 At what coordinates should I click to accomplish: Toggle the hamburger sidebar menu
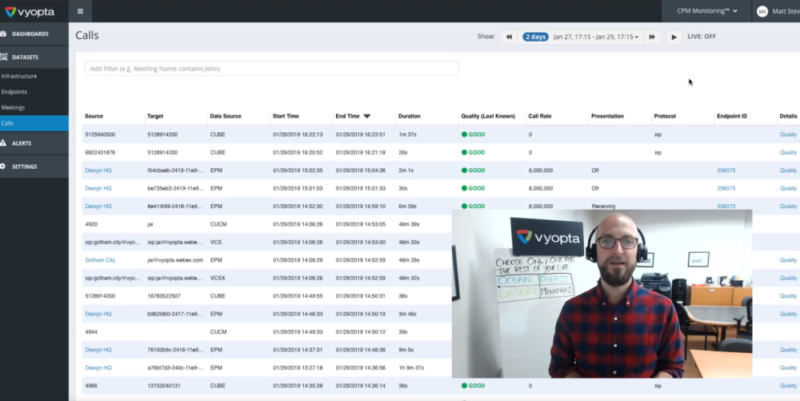pos(80,11)
